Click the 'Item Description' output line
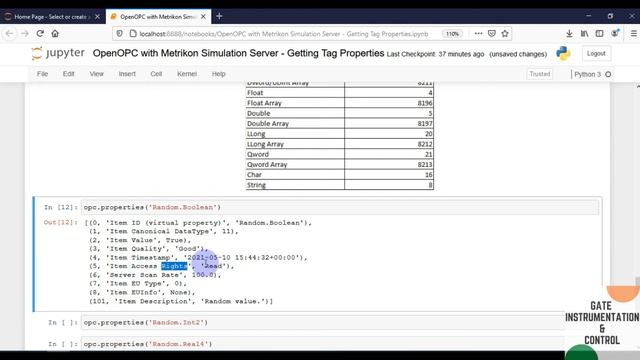 point(181,301)
